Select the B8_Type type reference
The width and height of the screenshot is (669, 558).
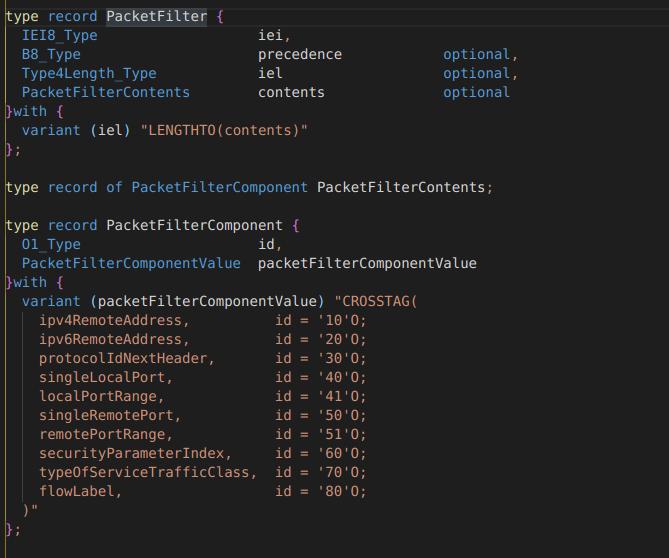51,55
